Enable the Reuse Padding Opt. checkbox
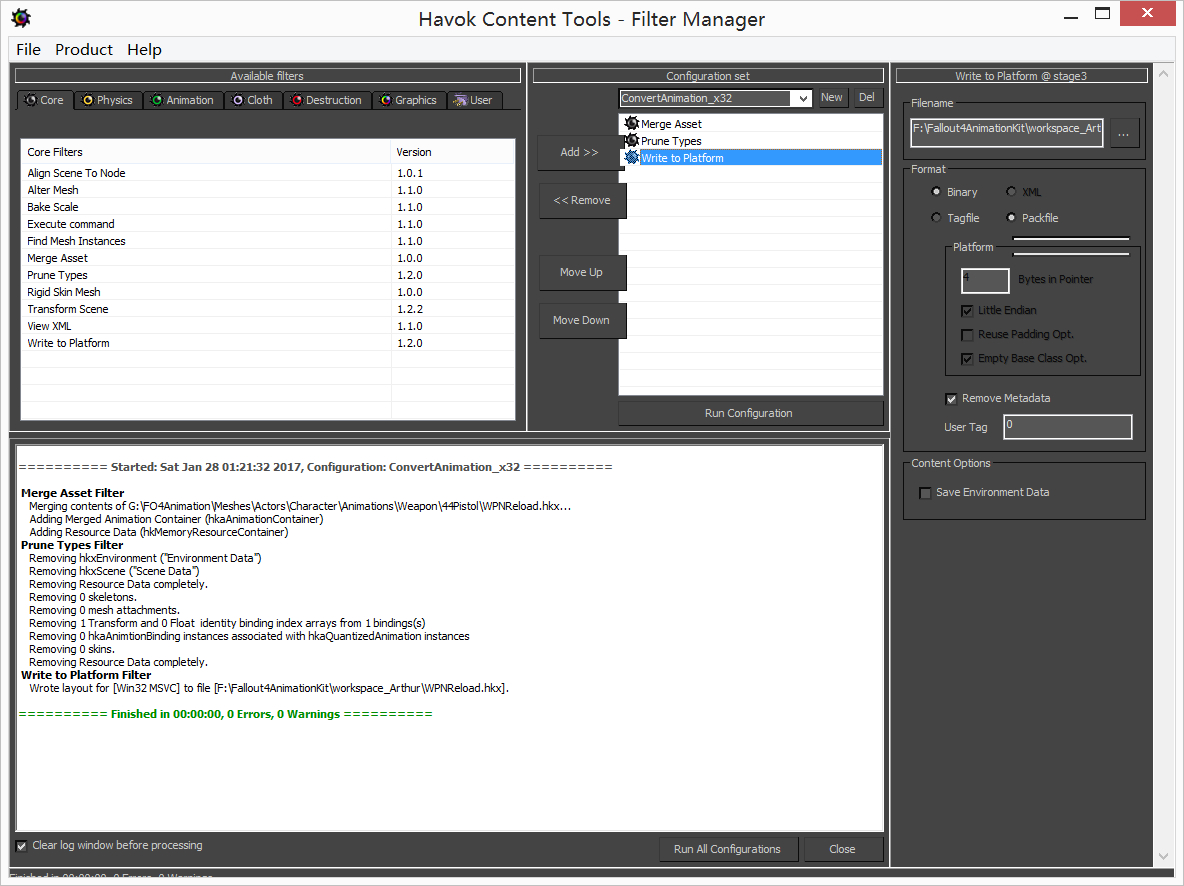1184x886 pixels. 967,335
